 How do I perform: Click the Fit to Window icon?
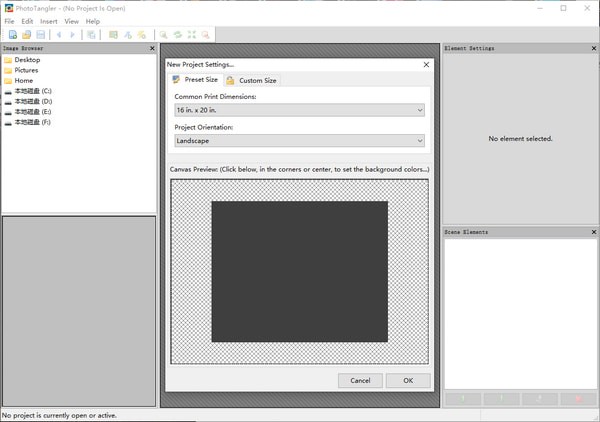coord(192,35)
